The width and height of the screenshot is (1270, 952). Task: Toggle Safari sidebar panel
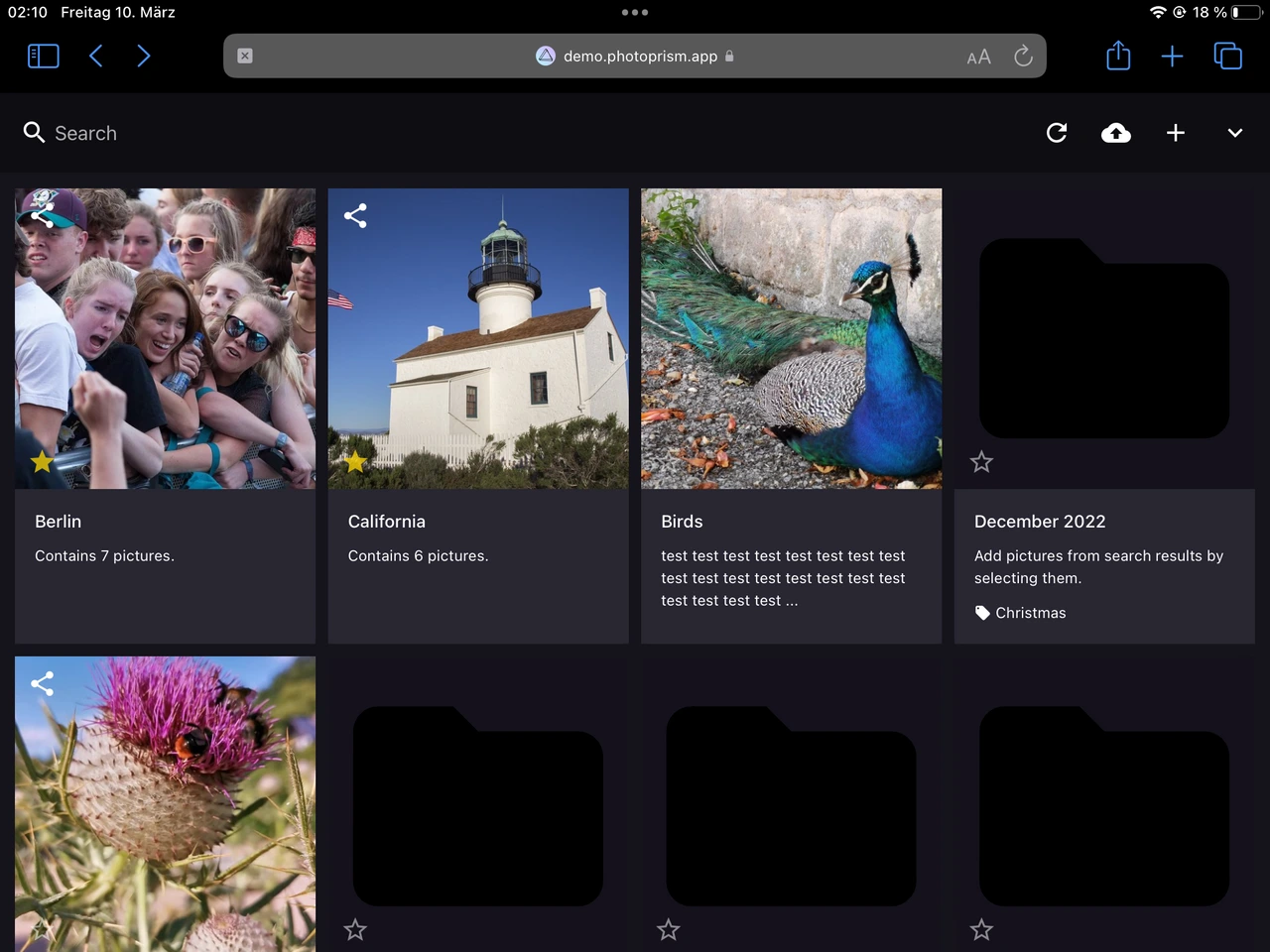(44, 57)
